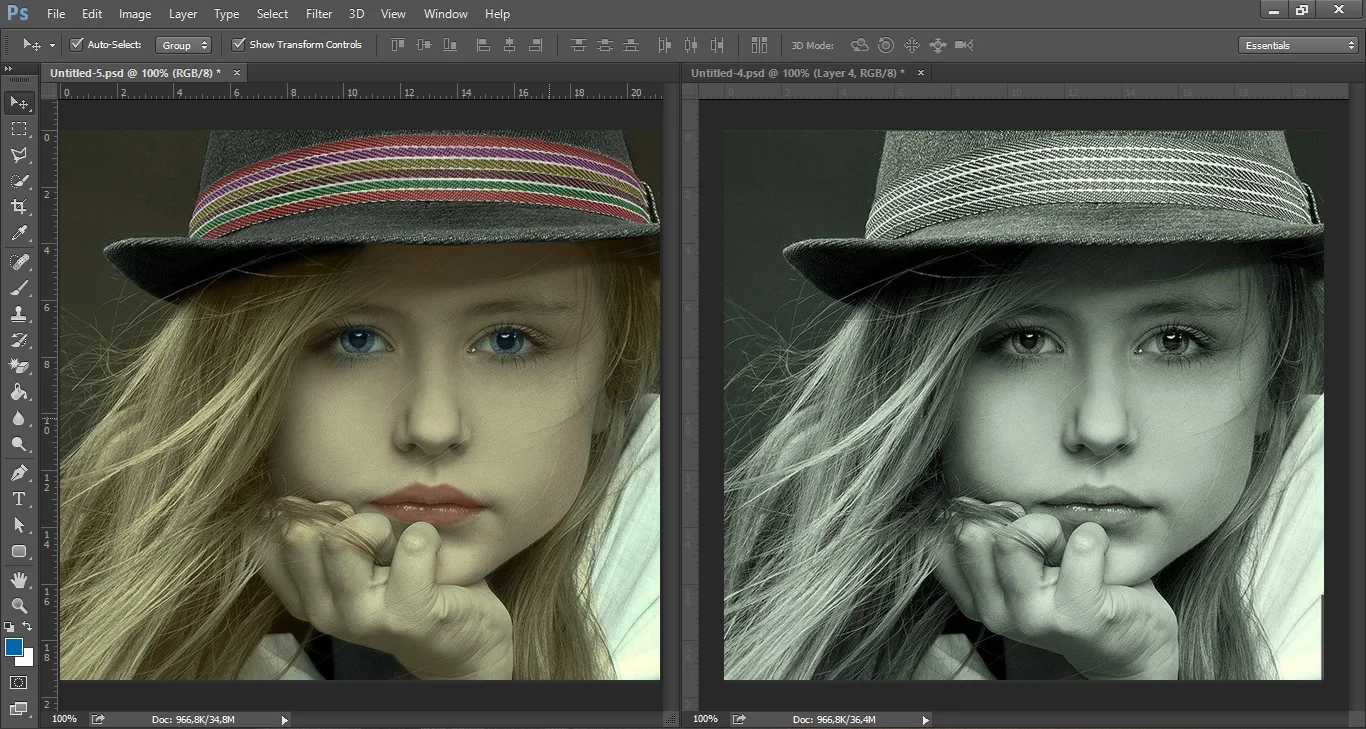This screenshot has width=1366, height=729.
Task: Click the align top edges button
Action: point(398,45)
